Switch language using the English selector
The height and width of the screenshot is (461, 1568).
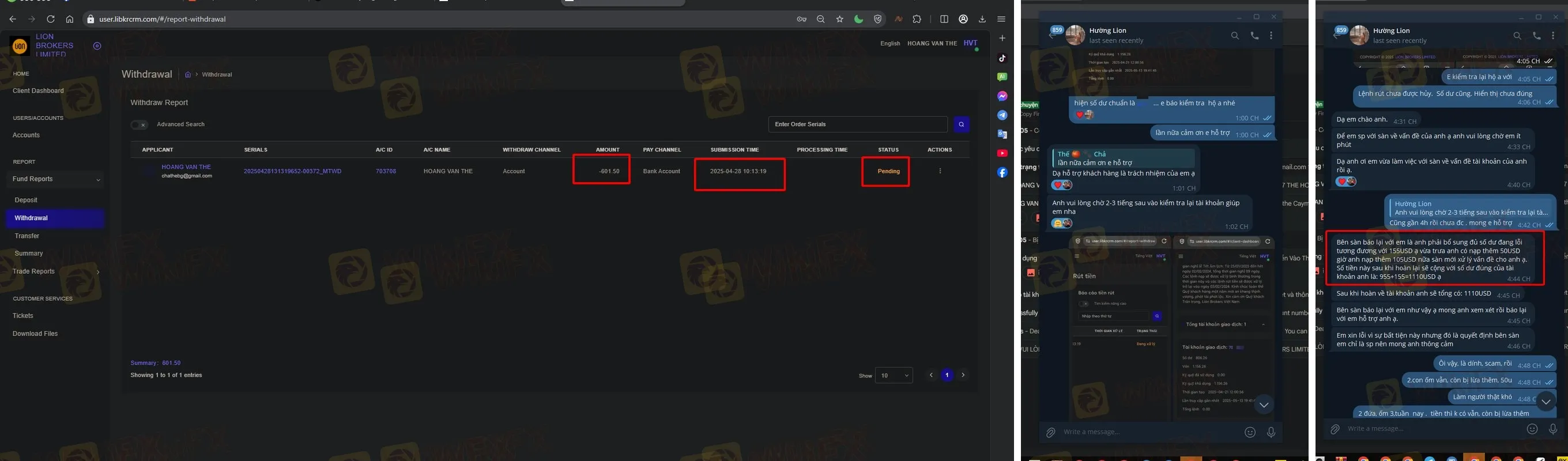click(x=890, y=44)
